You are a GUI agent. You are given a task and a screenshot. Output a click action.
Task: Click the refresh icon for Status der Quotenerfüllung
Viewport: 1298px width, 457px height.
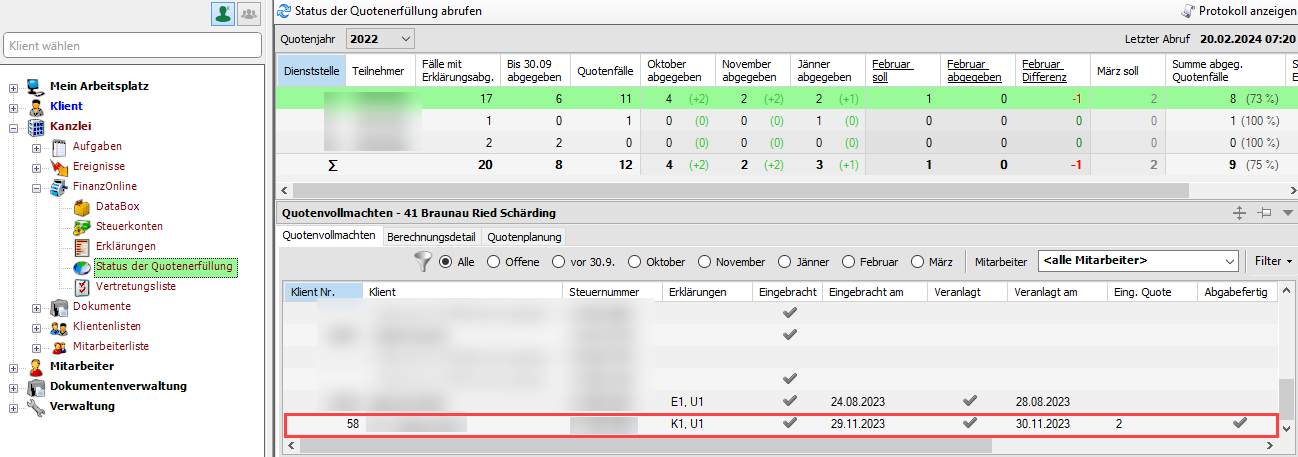pyautogui.click(x=285, y=12)
